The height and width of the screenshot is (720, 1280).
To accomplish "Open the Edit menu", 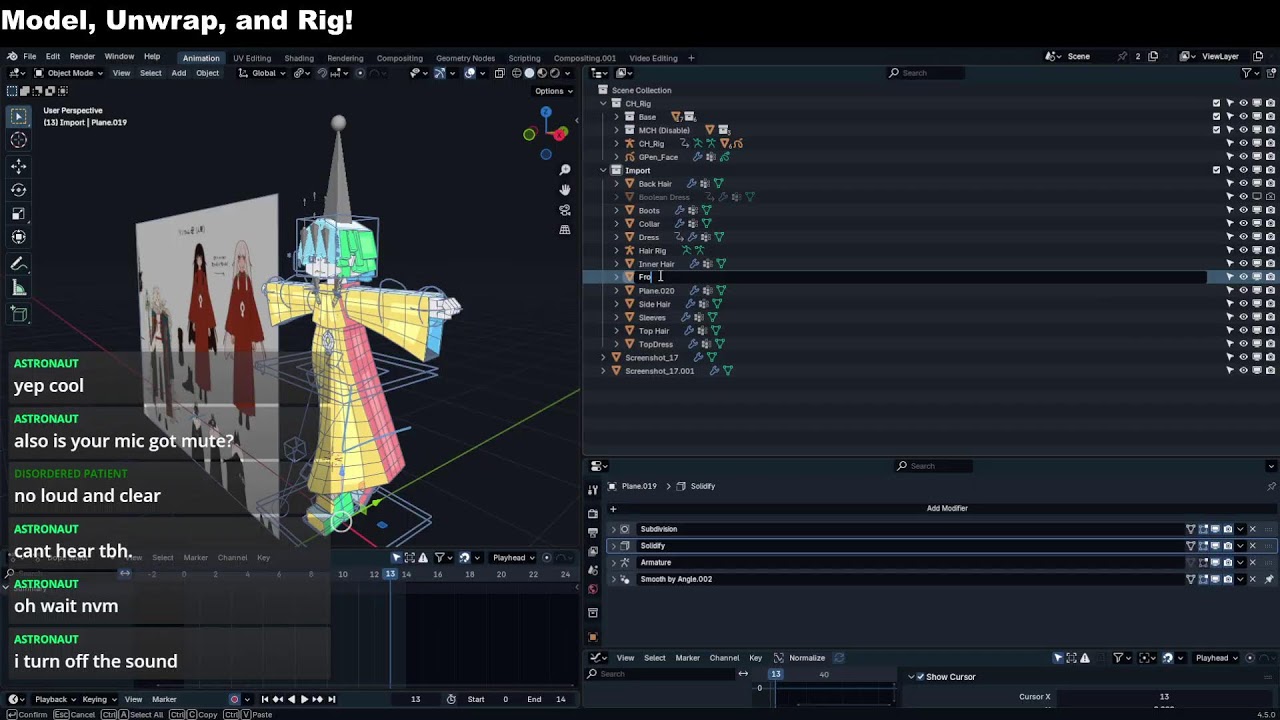I will point(53,57).
